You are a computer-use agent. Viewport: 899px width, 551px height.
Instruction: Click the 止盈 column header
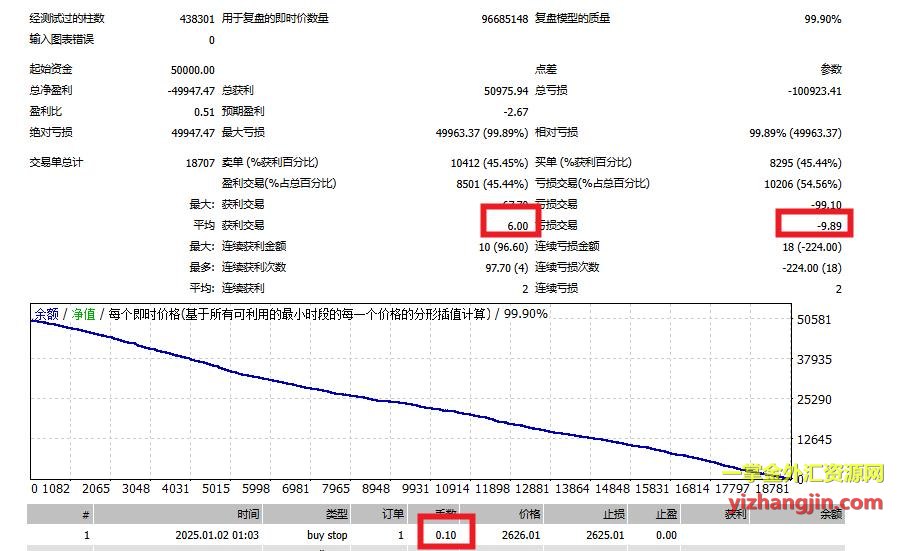click(x=666, y=514)
